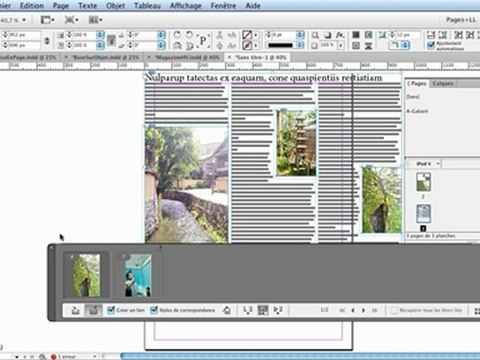The image size is (480, 360).
Task: Rotate the object 90° clockwise
Action: click(177, 34)
